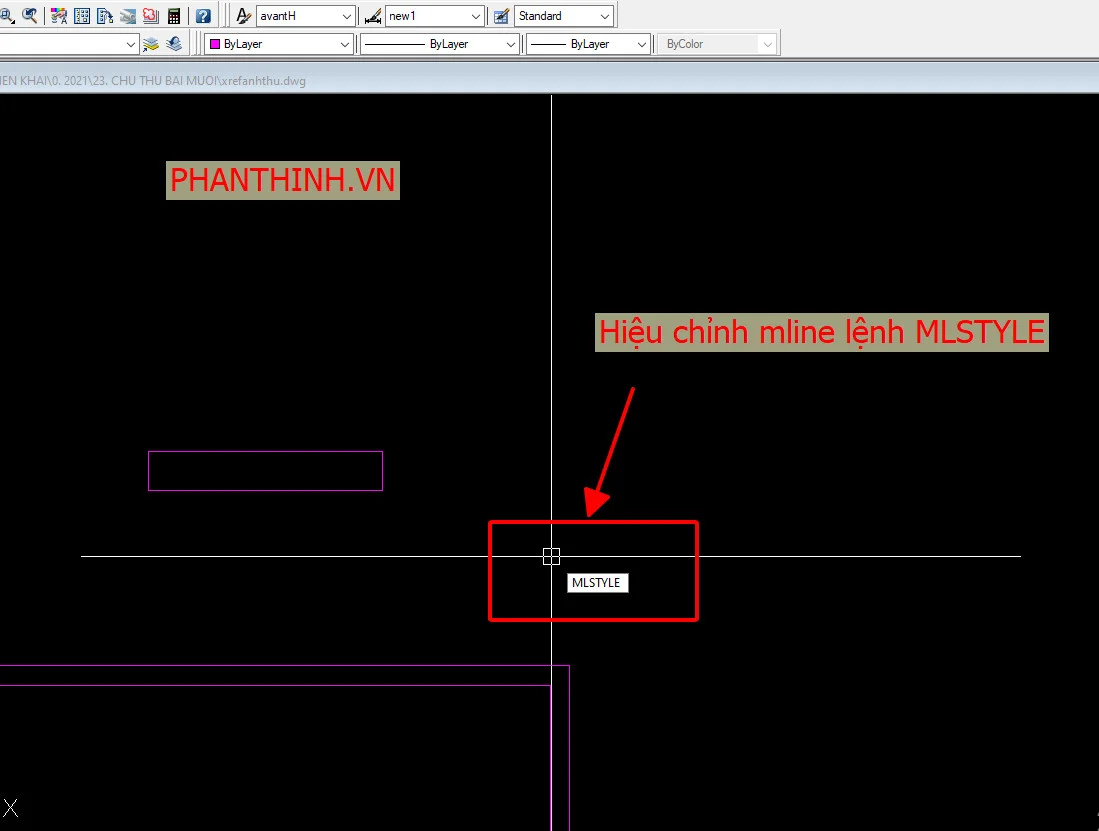This screenshot has height=831, width=1099.
Task: Click the MLSTYLE dynamic input box
Action: pos(597,583)
